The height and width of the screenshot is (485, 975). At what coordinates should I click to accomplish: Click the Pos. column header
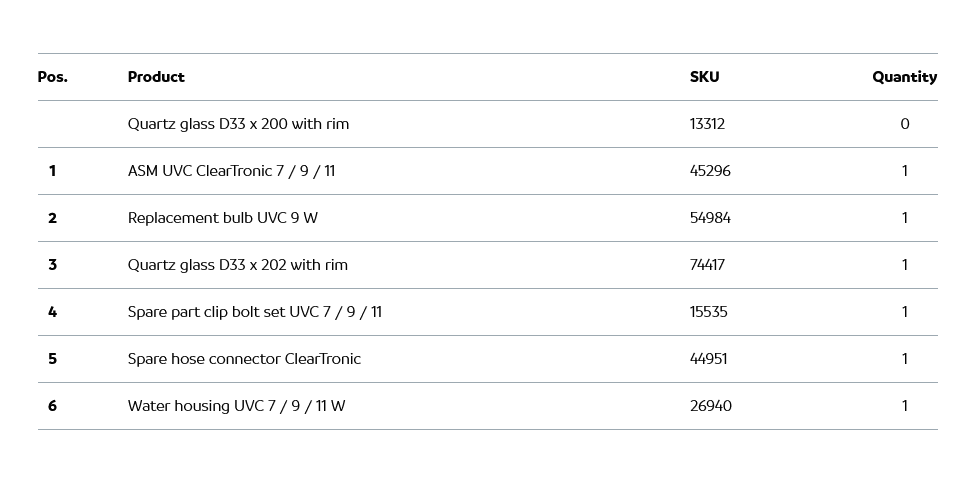point(52,77)
